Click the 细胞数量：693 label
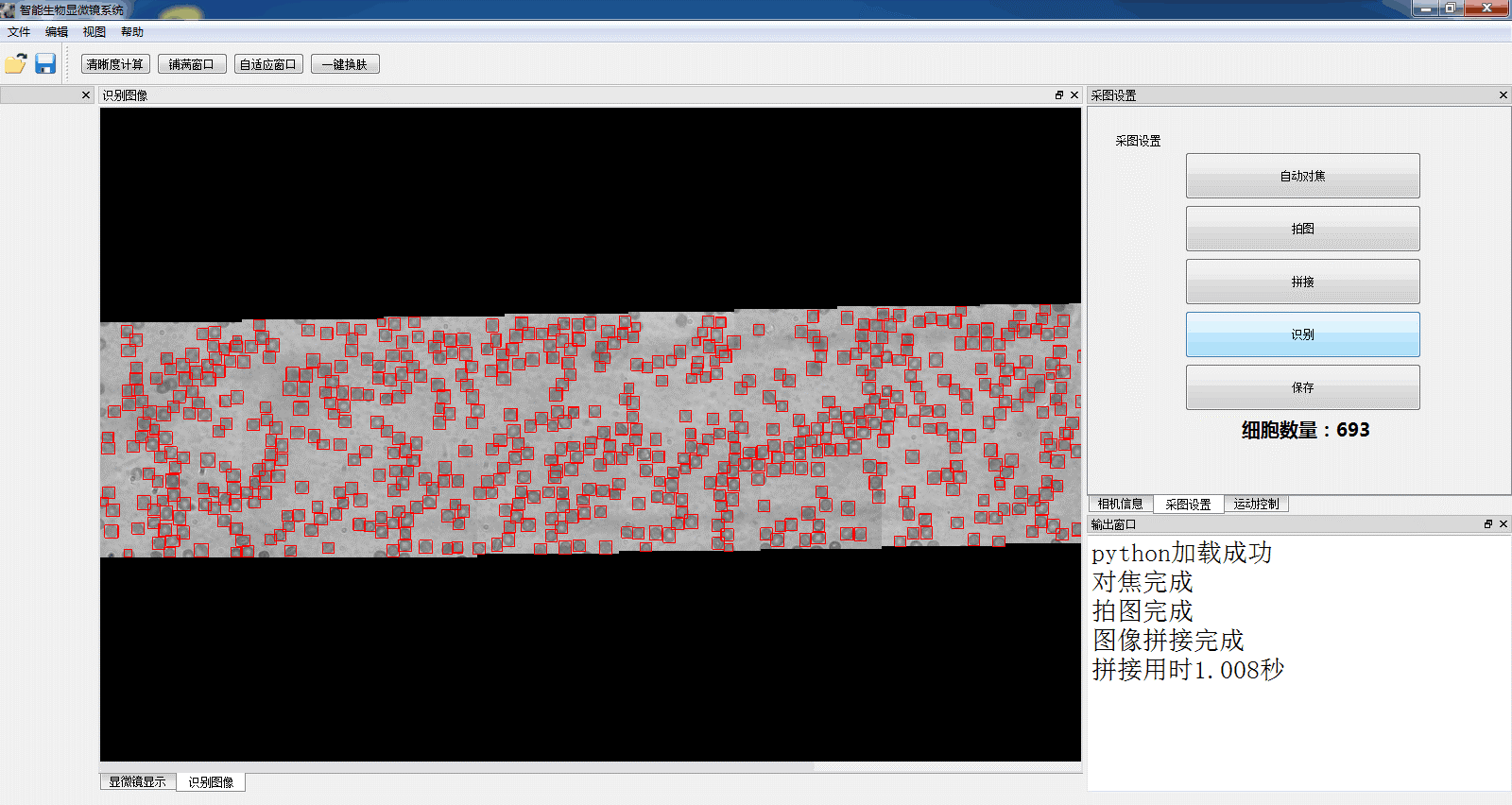 [x=1305, y=430]
